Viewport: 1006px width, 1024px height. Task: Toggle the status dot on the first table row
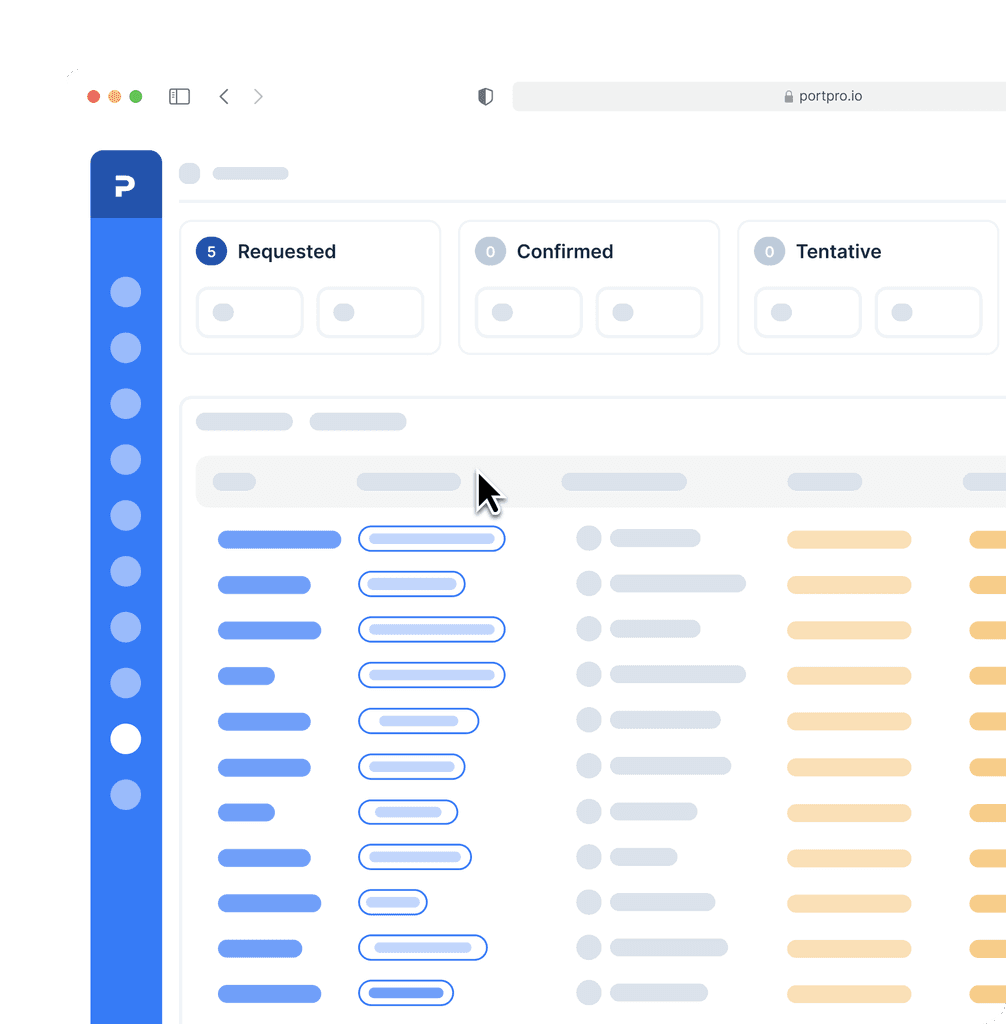click(x=588, y=538)
